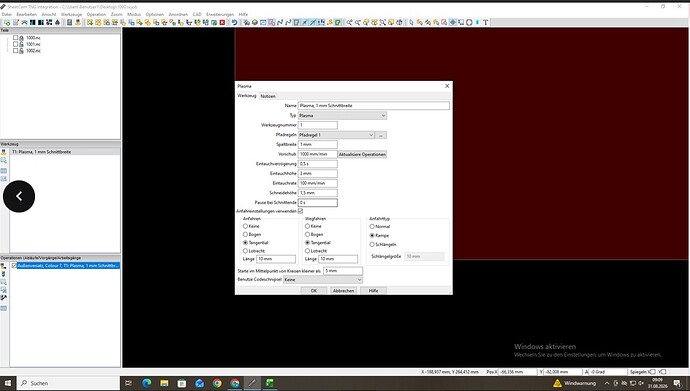Click Abbrechen in the Plasma dialog
The image size is (690, 391).
tap(343, 291)
